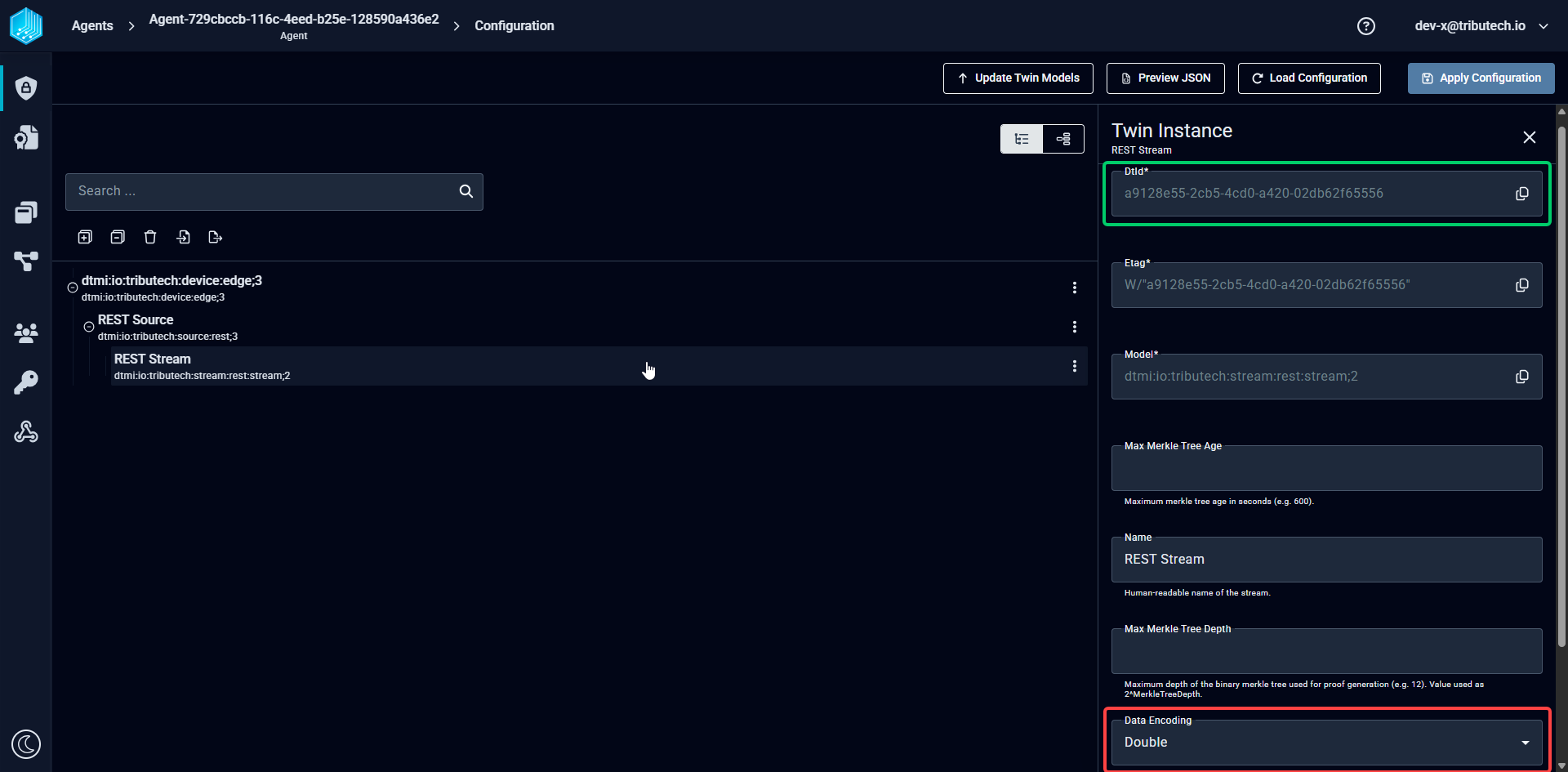Open the webhook sidebar icon

click(26, 431)
